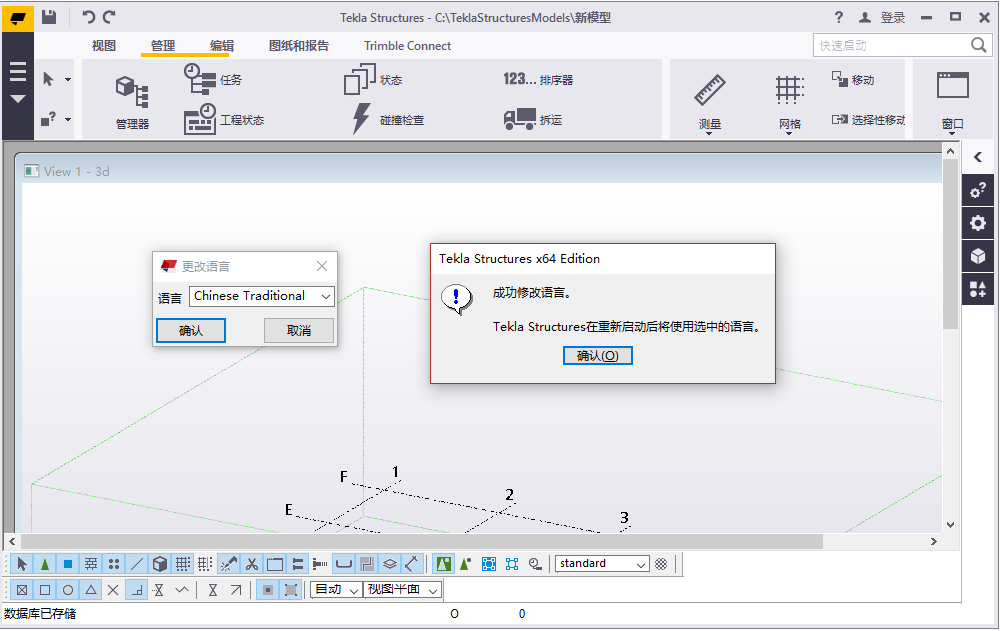
Task: Open the 拆运 lotting tool
Action: coord(533,119)
